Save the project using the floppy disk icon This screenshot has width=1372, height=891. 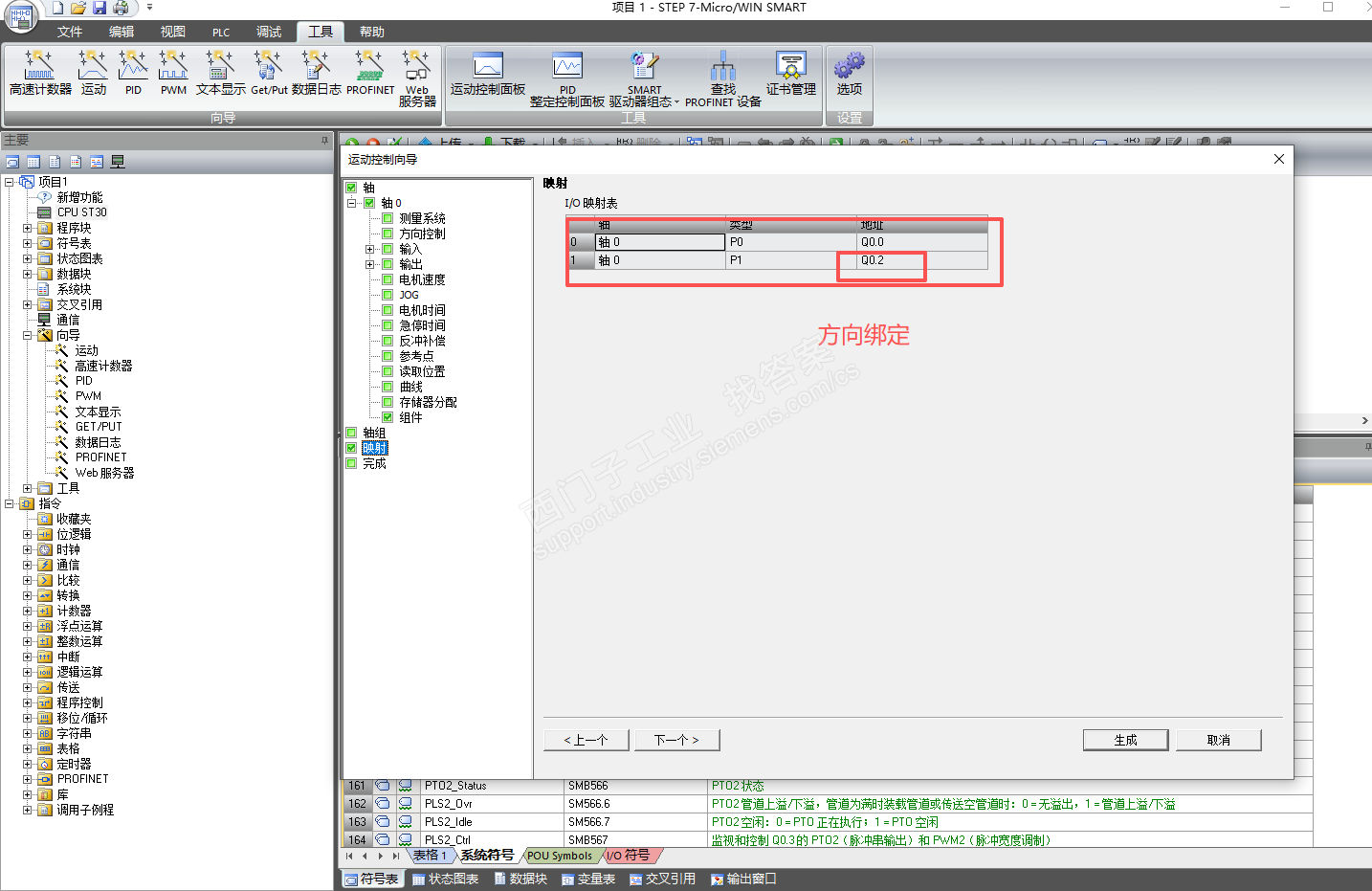[100, 8]
